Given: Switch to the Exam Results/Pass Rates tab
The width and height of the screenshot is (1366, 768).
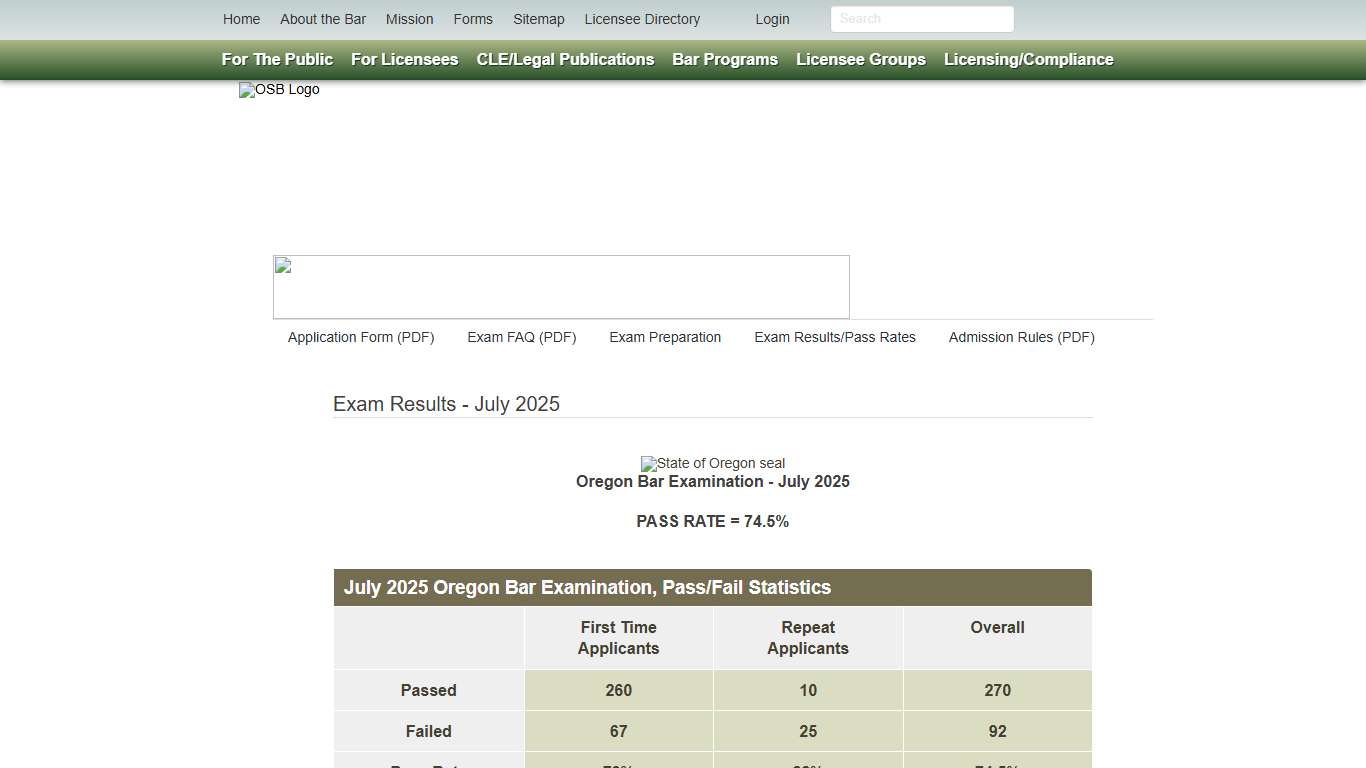Looking at the screenshot, I should 835,337.
